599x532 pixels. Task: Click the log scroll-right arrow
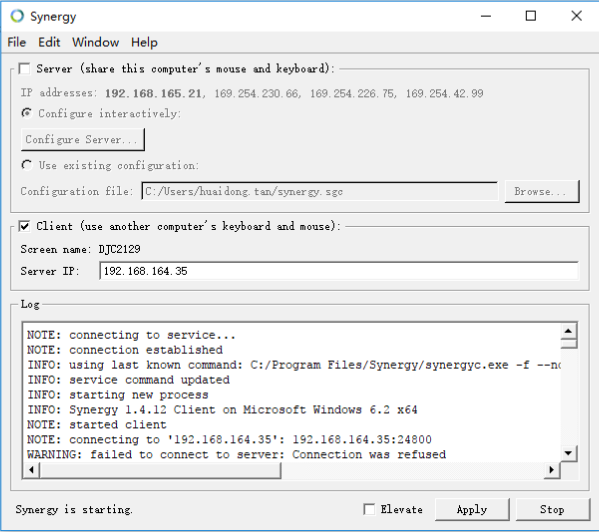(552, 470)
